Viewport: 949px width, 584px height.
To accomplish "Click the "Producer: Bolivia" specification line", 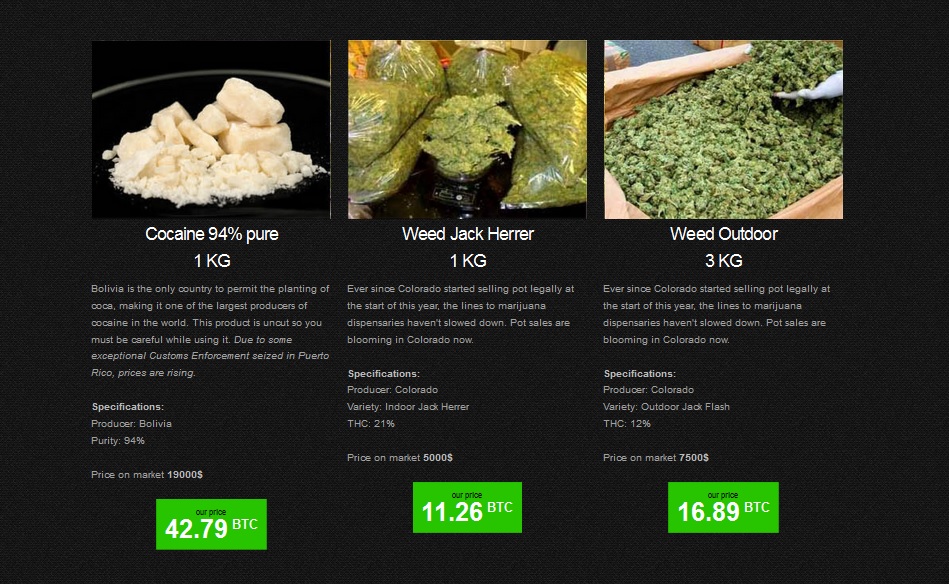I will 131,424.
